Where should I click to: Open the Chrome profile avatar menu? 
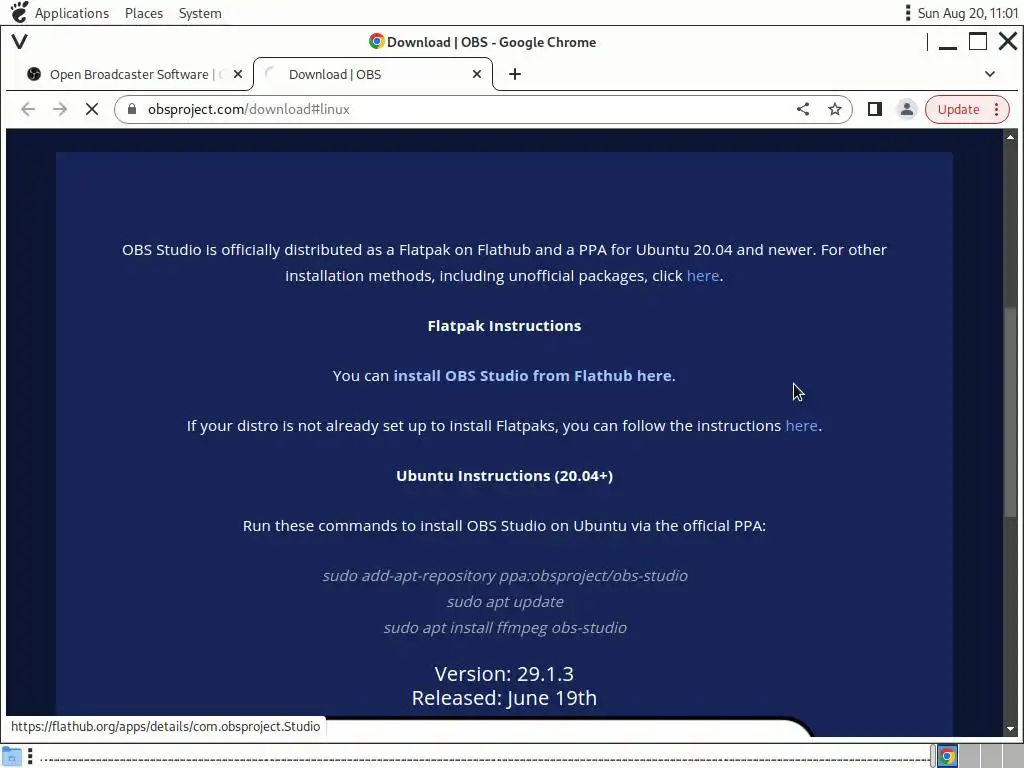[906, 109]
